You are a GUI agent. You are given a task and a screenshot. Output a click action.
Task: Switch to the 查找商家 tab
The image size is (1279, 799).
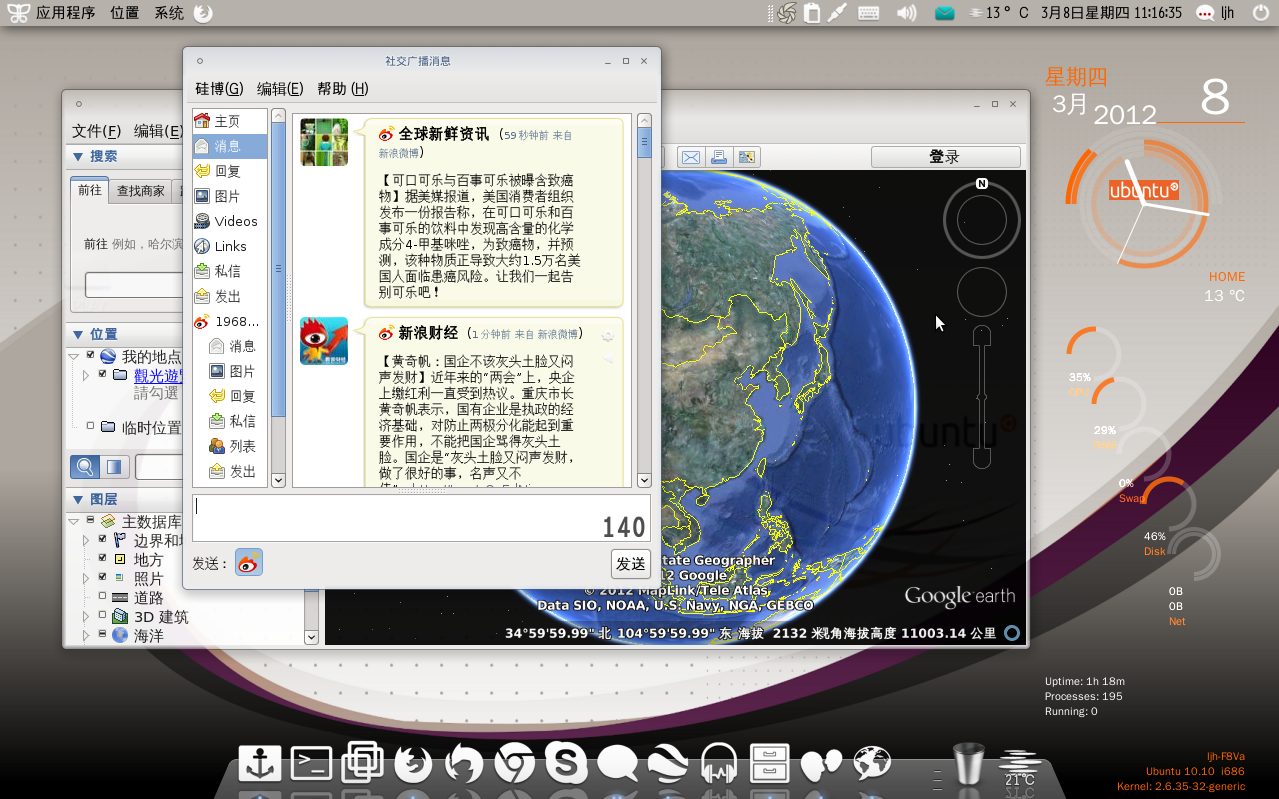141,190
